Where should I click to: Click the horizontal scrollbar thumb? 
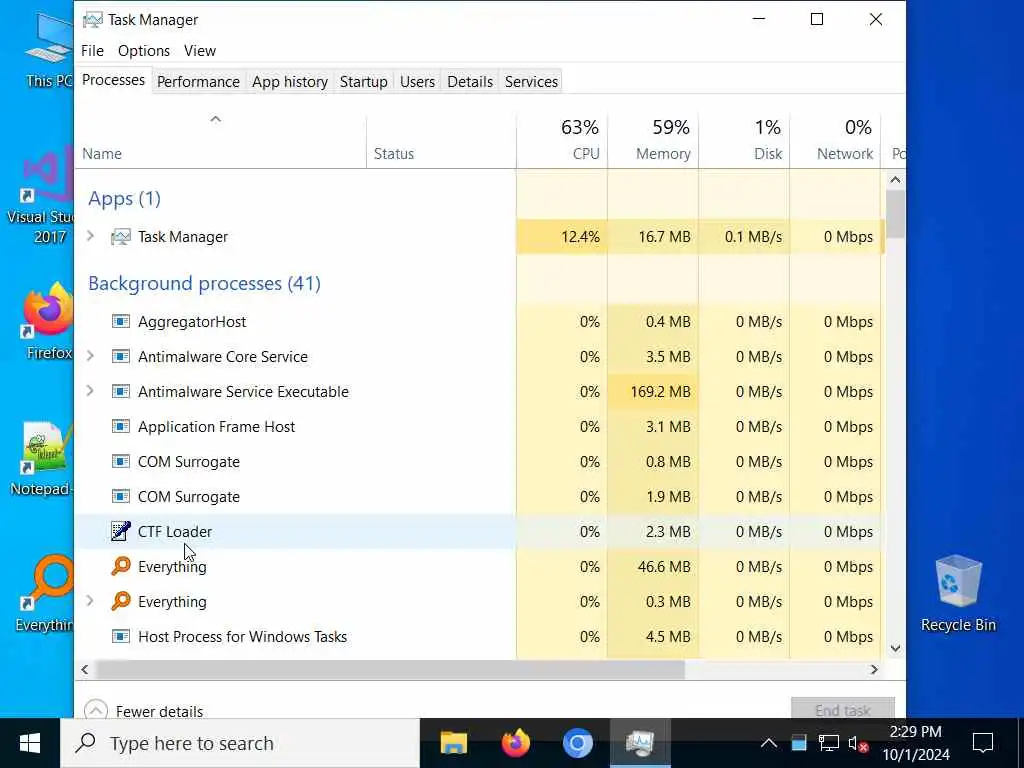click(390, 669)
